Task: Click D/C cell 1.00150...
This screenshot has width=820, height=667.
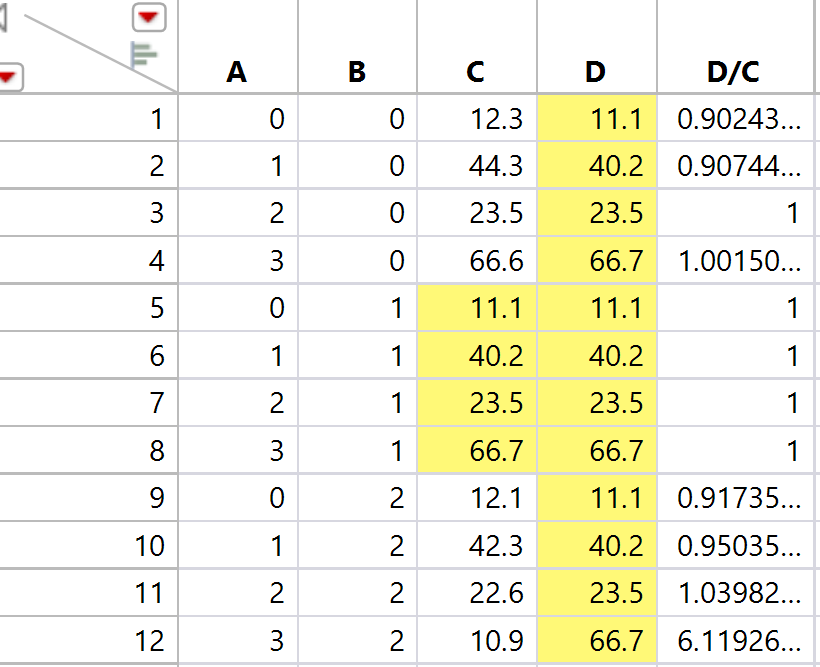Action: [735, 261]
